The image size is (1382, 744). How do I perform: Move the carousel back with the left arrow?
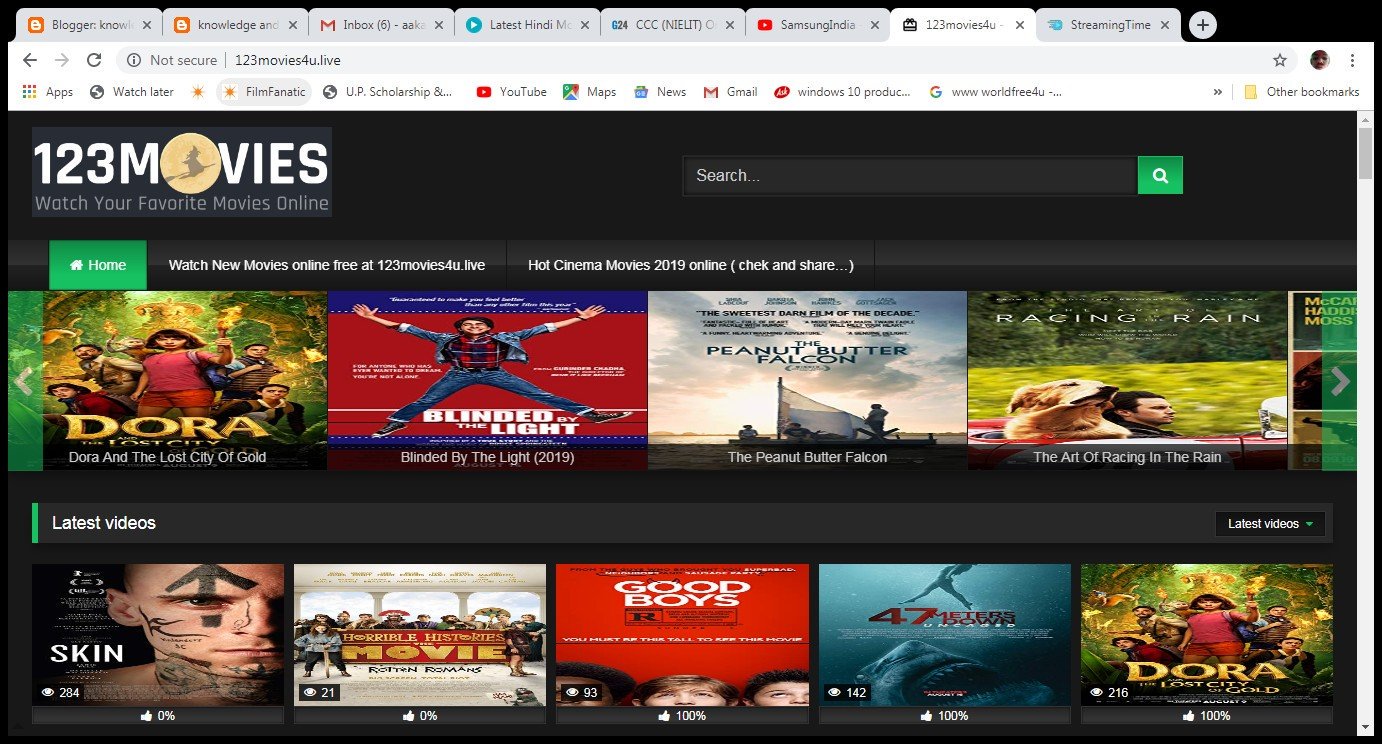point(25,381)
